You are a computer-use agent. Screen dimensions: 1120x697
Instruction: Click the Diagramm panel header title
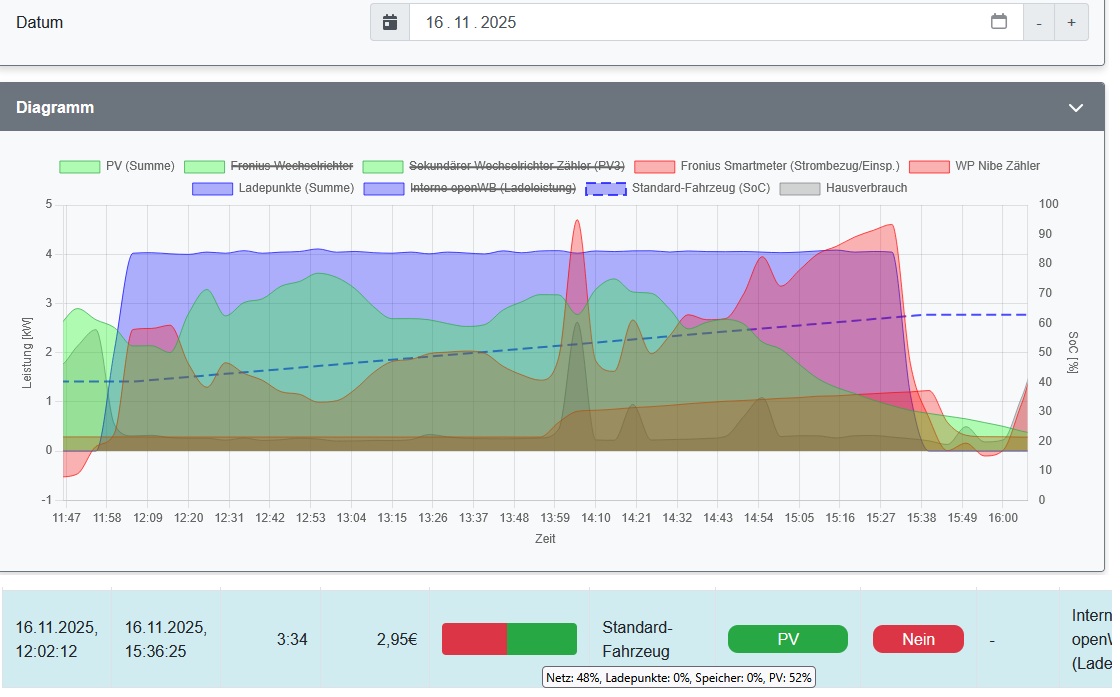pos(55,107)
